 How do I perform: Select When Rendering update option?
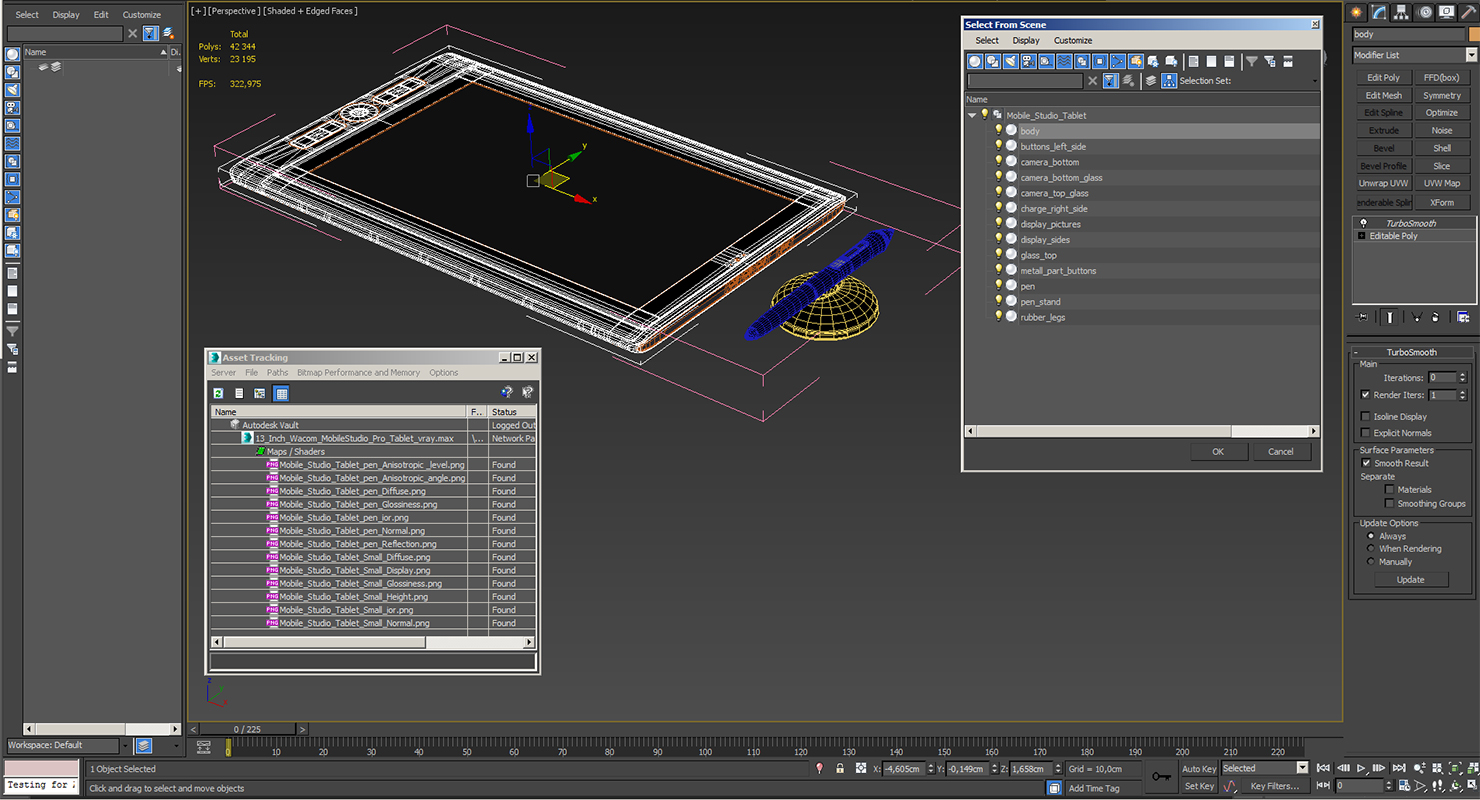coord(1371,549)
